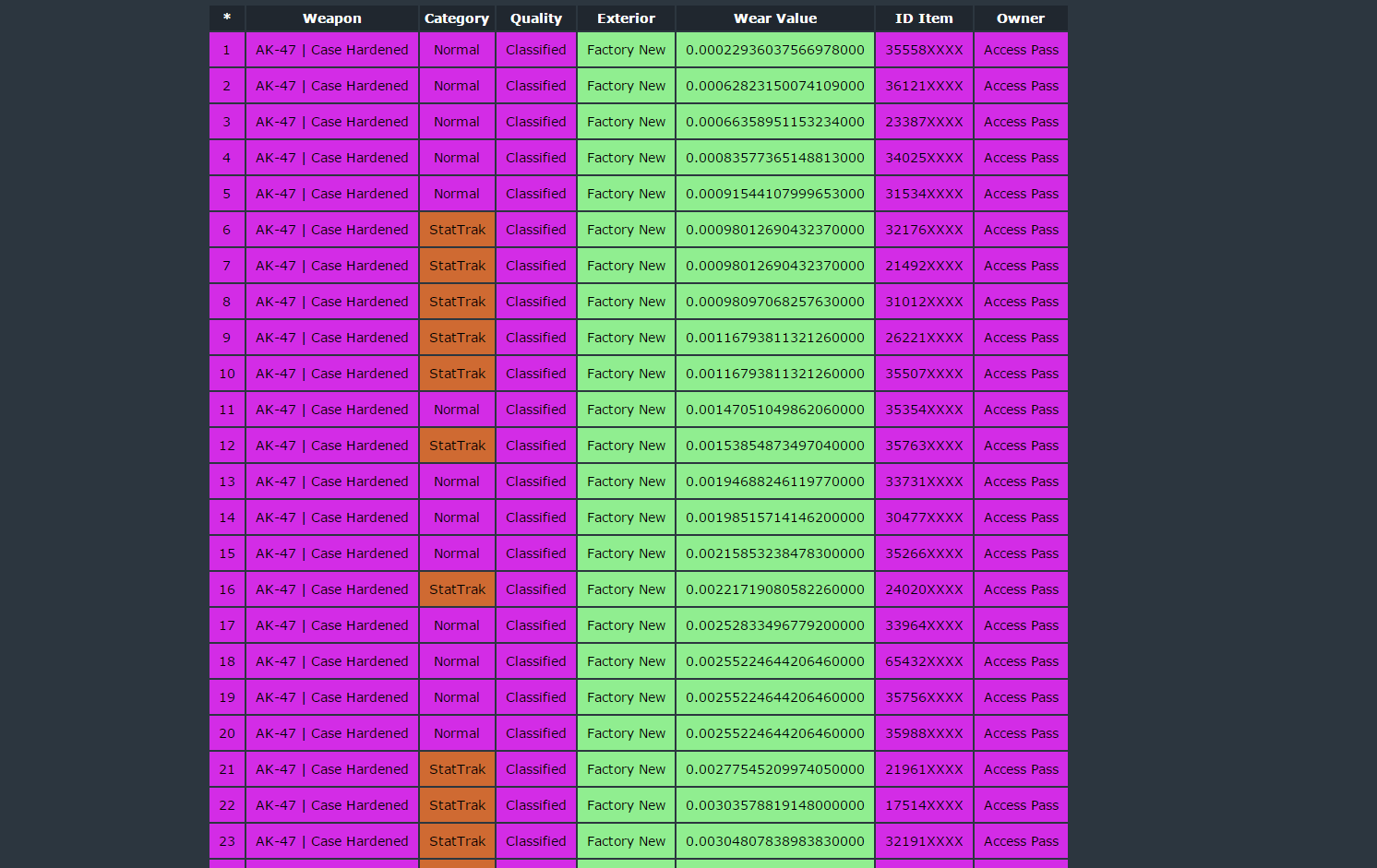Screen dimensions: 1377x868
Task: Click the ID Item column header
Action: (924, 18)
